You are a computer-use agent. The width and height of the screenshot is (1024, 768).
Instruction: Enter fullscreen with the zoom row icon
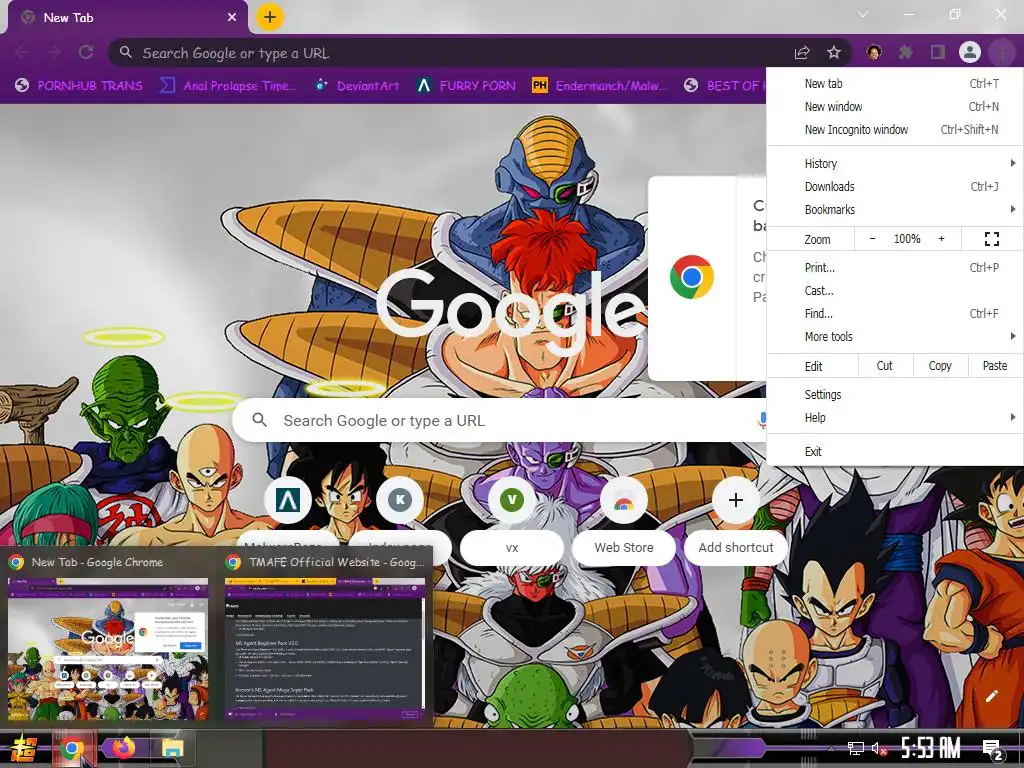tap(991, 239)
